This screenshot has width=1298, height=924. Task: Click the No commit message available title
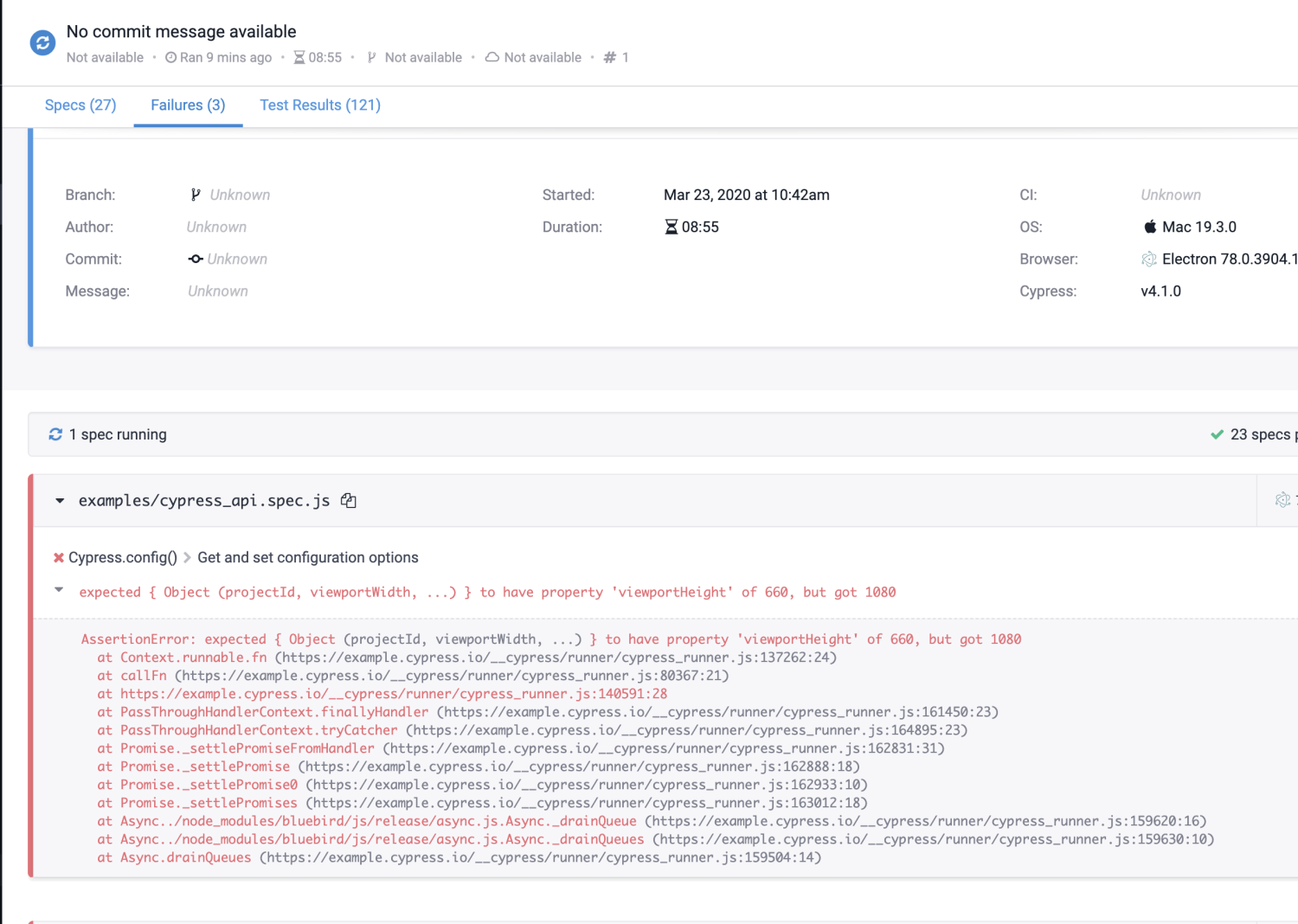pos(182,32)
